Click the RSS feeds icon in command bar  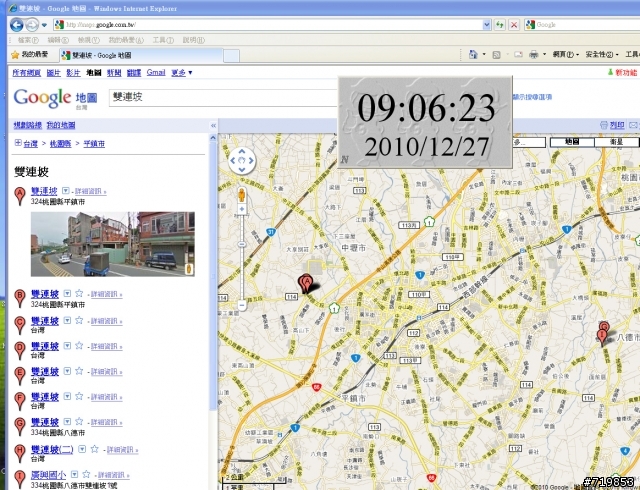point(496,55)
